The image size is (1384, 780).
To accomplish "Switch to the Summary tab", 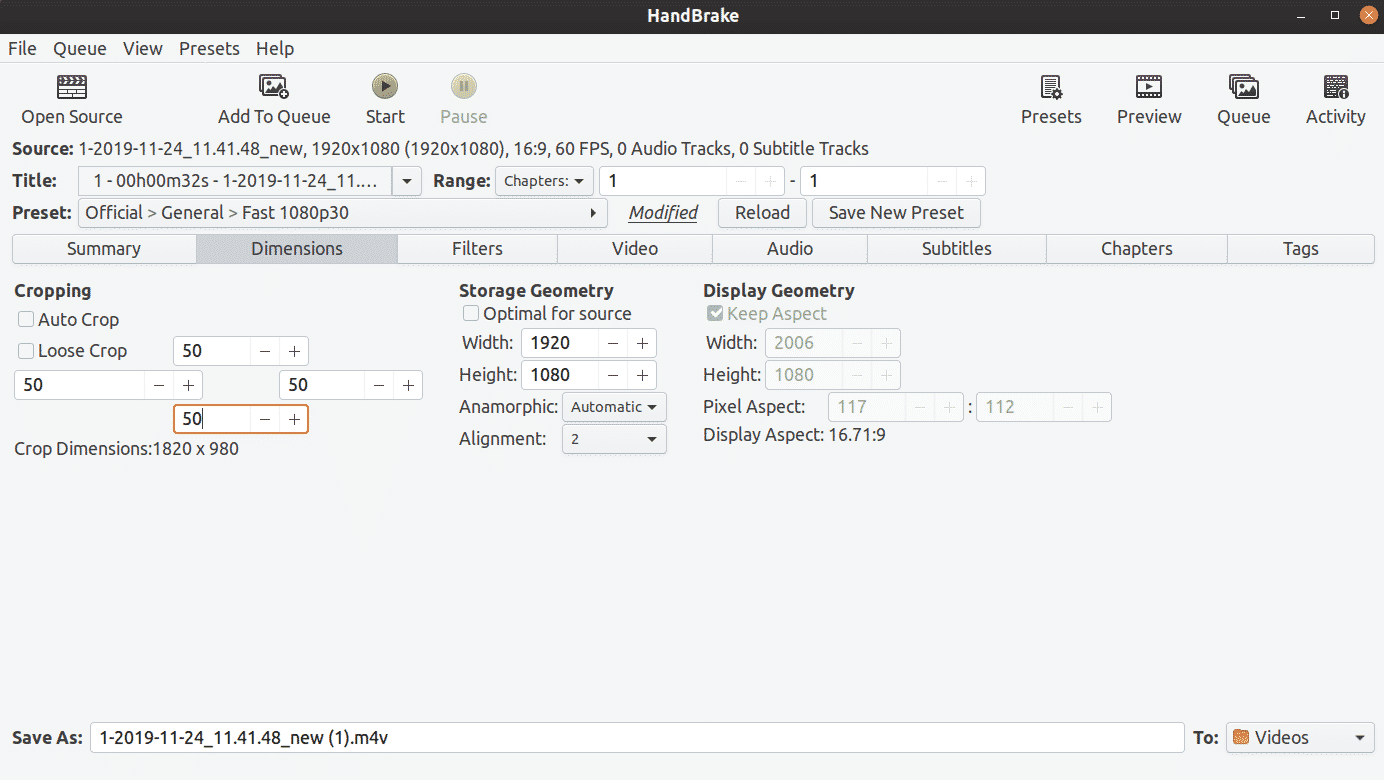I will tap(104, 249).
